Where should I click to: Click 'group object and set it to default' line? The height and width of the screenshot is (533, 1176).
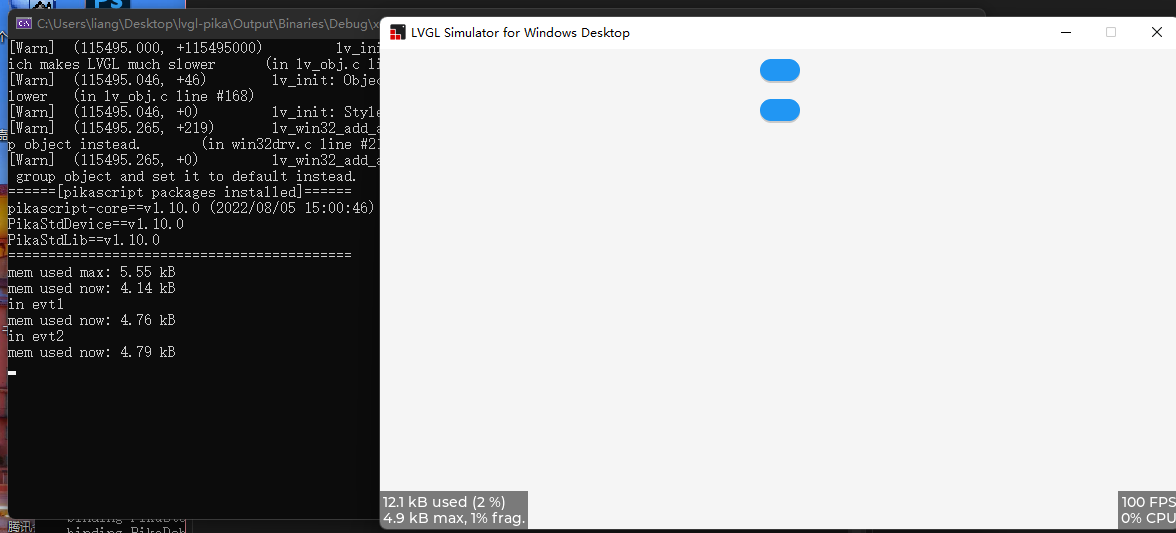[186, 176]
